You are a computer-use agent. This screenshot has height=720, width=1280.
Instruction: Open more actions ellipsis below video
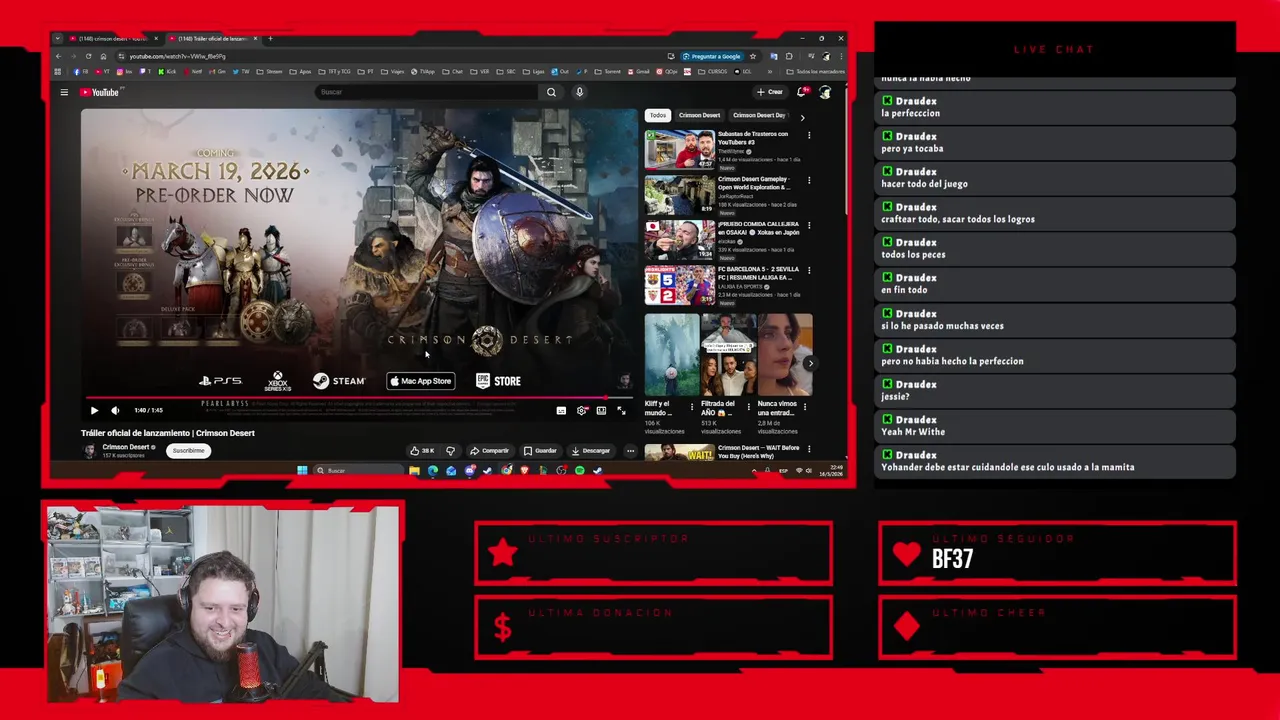(x=630, y=451)
